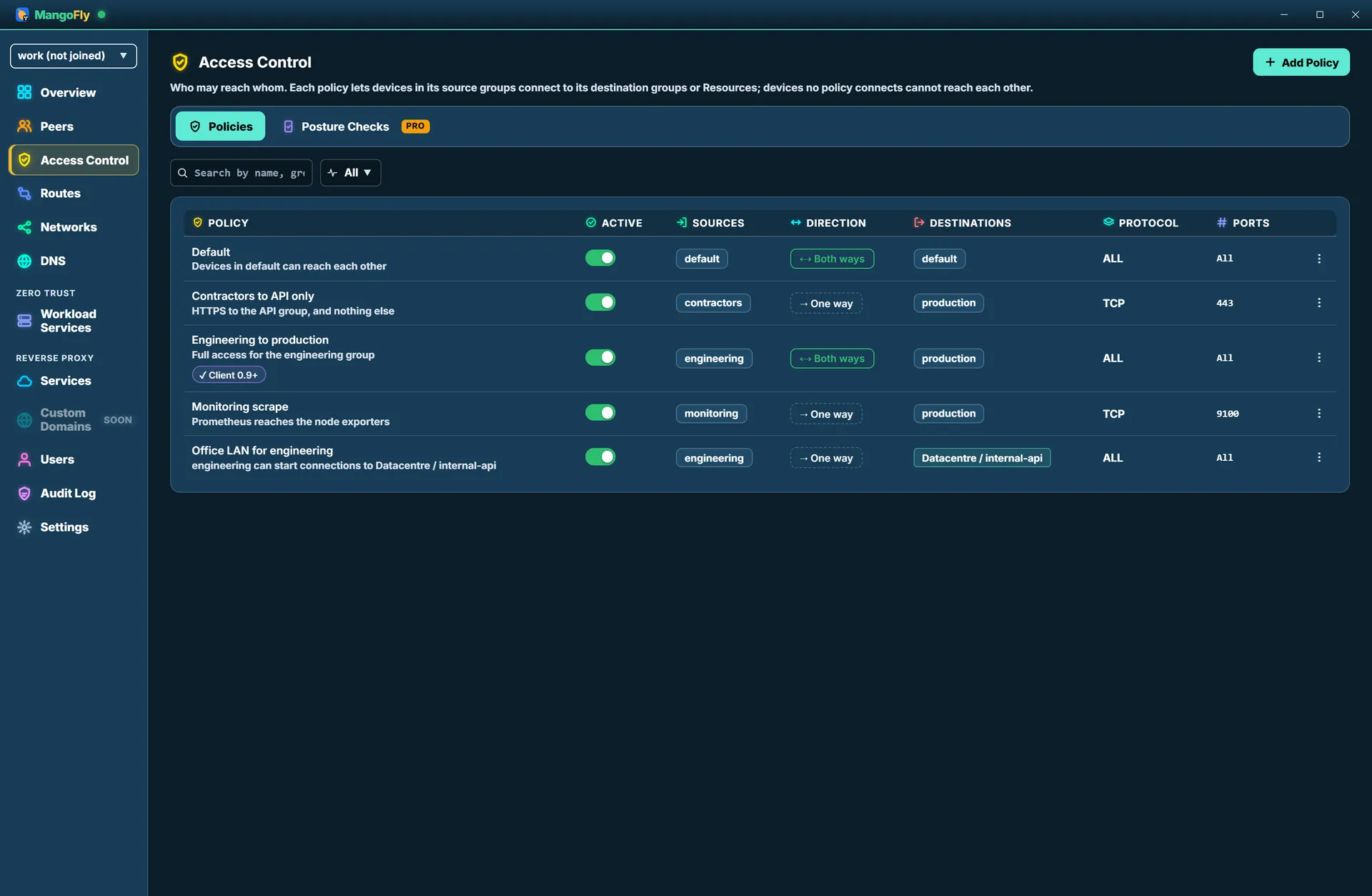Open the Peers page
Image resolution: width=1372 pixels, height=896 pixels.
click(74, 126)
